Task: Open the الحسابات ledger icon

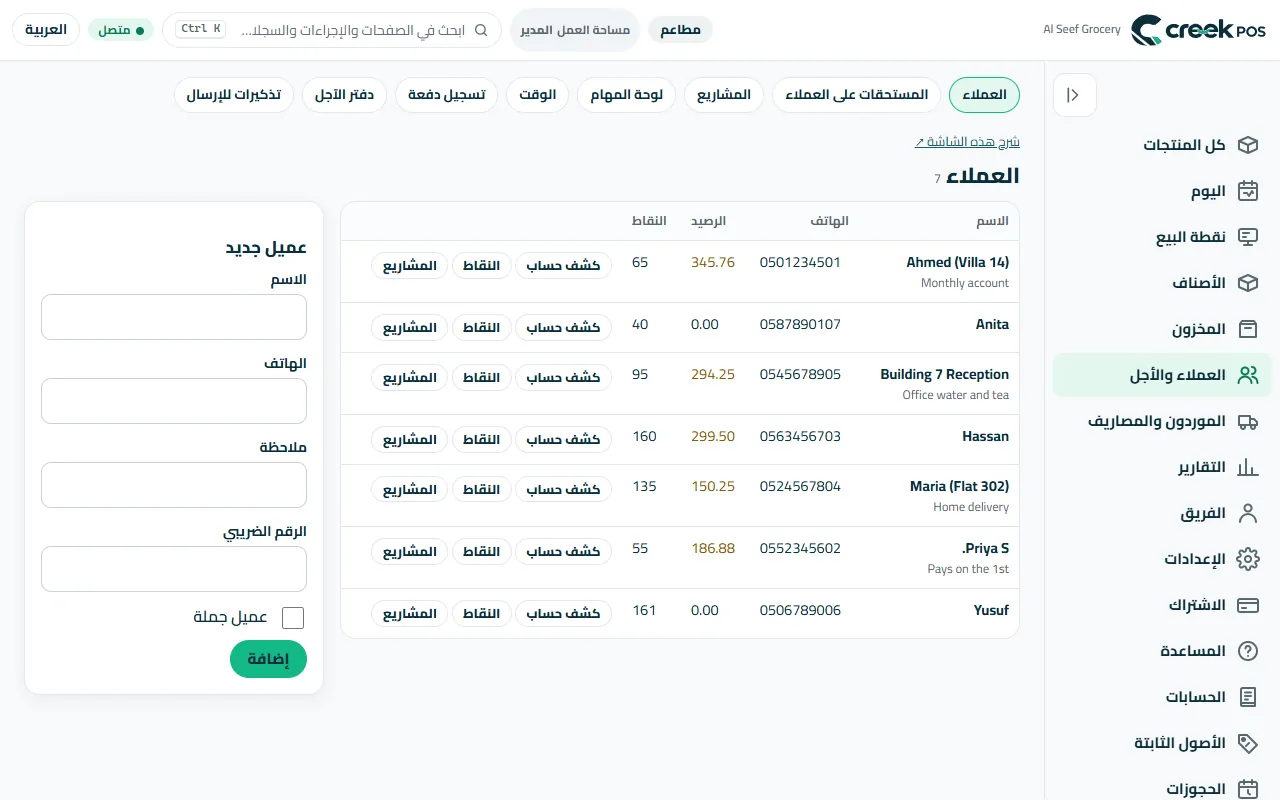Action: pos(1247,697)
